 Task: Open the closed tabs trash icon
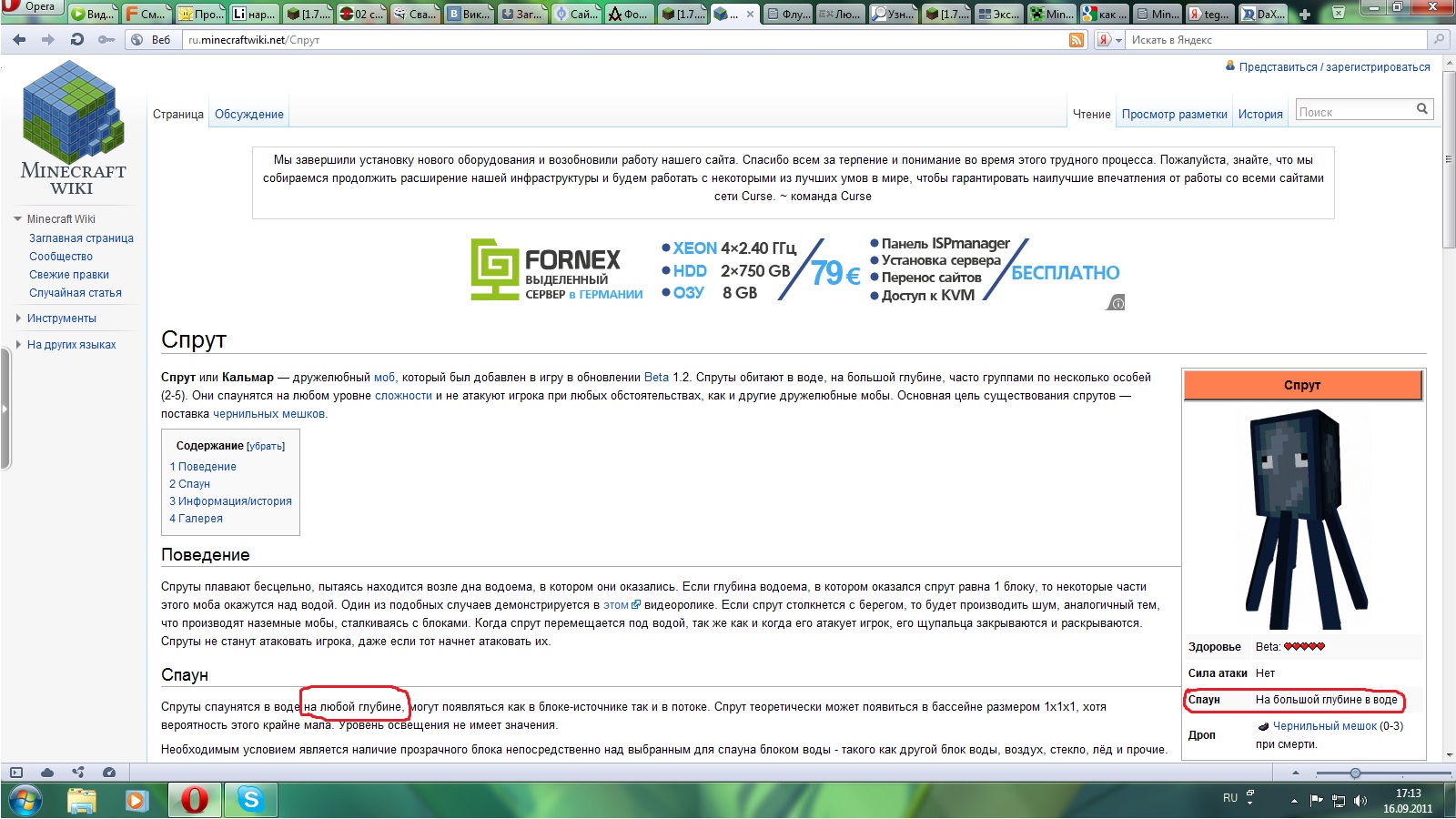coord(1339,13)
